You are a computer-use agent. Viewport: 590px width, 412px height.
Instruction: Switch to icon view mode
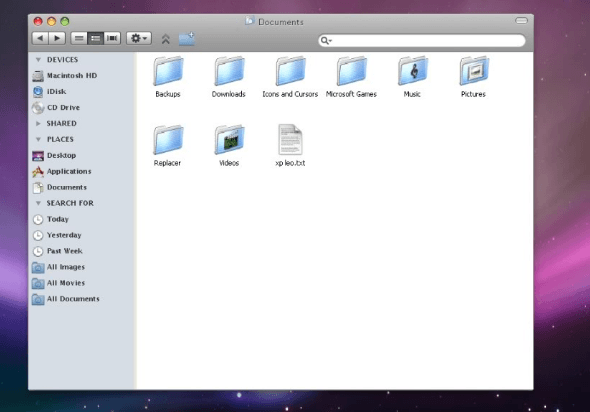pos(79,38)
